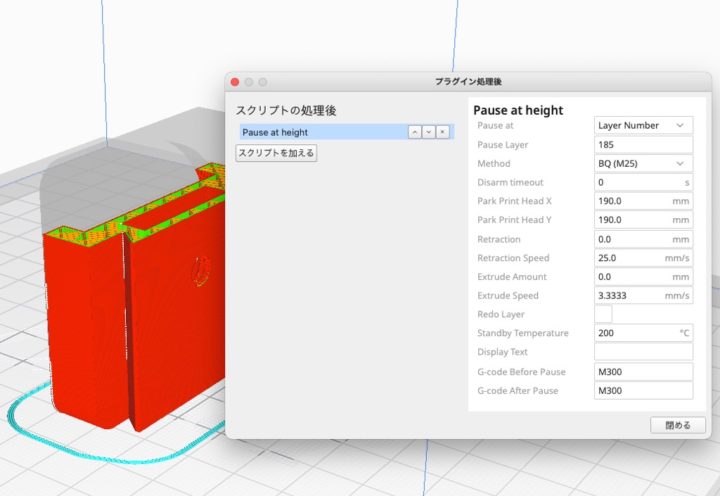Expand the Method BQ (M25) dropdown
The width and height of the screenshot is (720, 496).
coord(643,163)
